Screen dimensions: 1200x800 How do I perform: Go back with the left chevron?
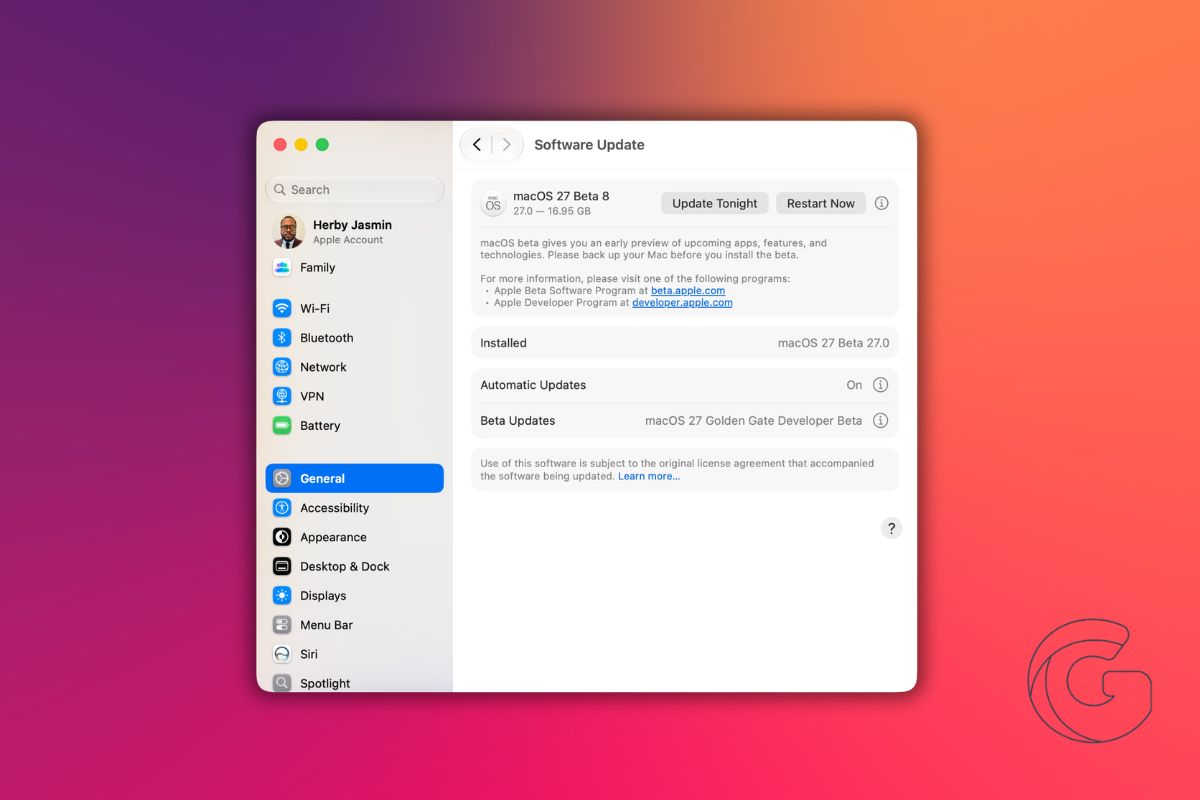click(x=477, y=145)
